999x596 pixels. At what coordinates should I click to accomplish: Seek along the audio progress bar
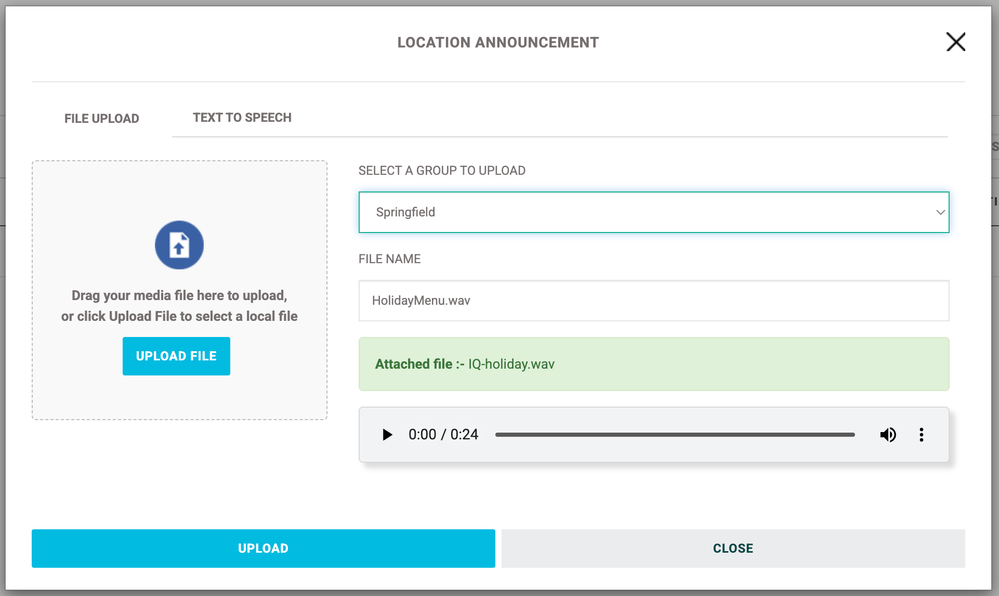[x=675, y=434]
